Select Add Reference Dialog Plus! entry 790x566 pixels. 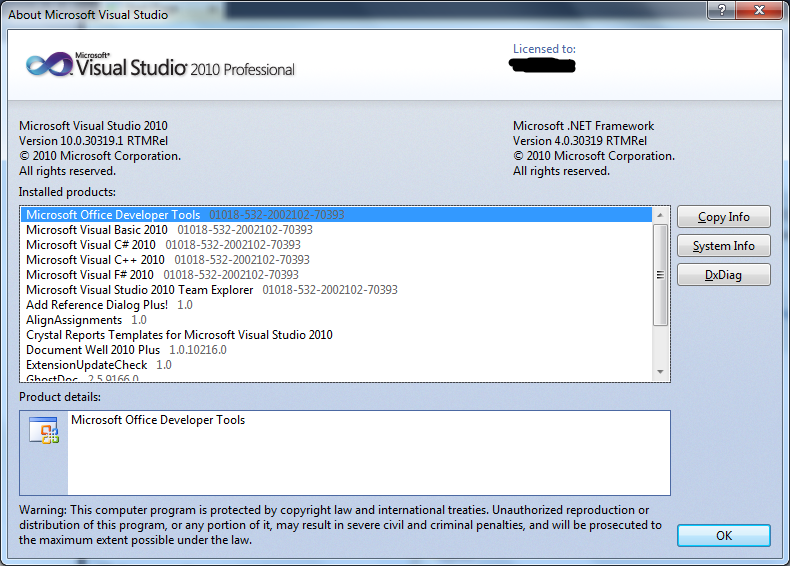click(x=337, y=305)
